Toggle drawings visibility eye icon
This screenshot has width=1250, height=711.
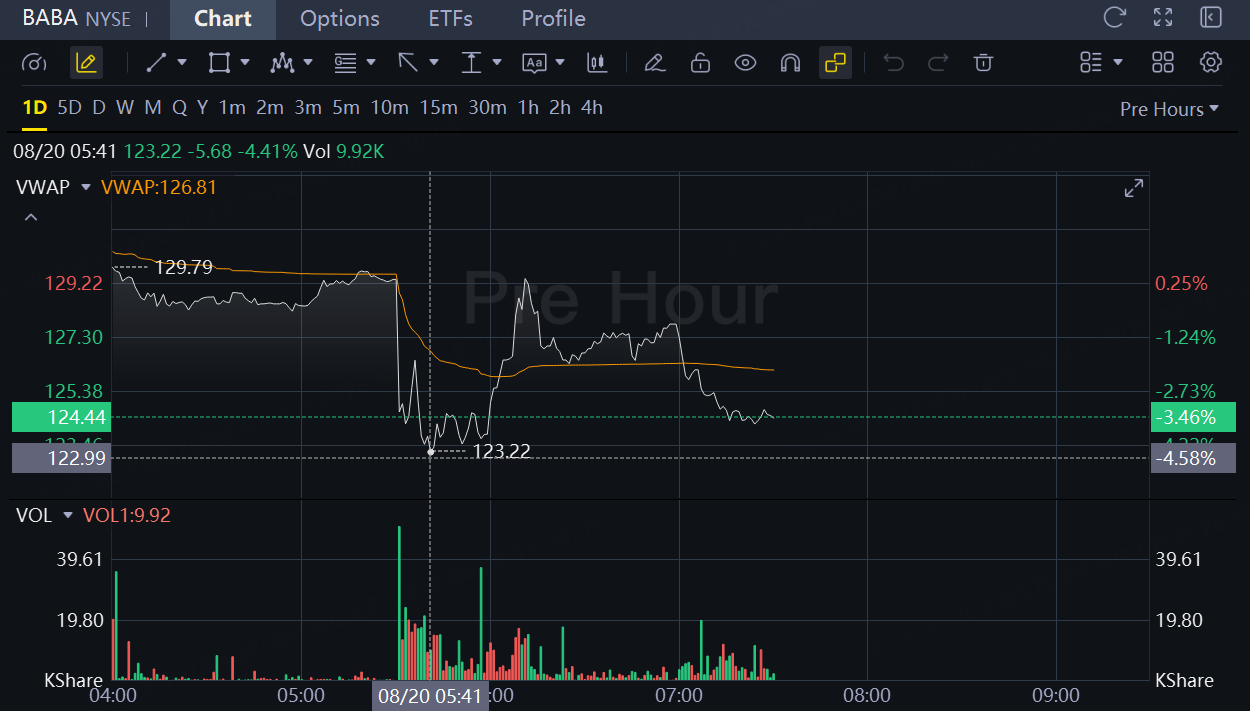tap(745, 63)
